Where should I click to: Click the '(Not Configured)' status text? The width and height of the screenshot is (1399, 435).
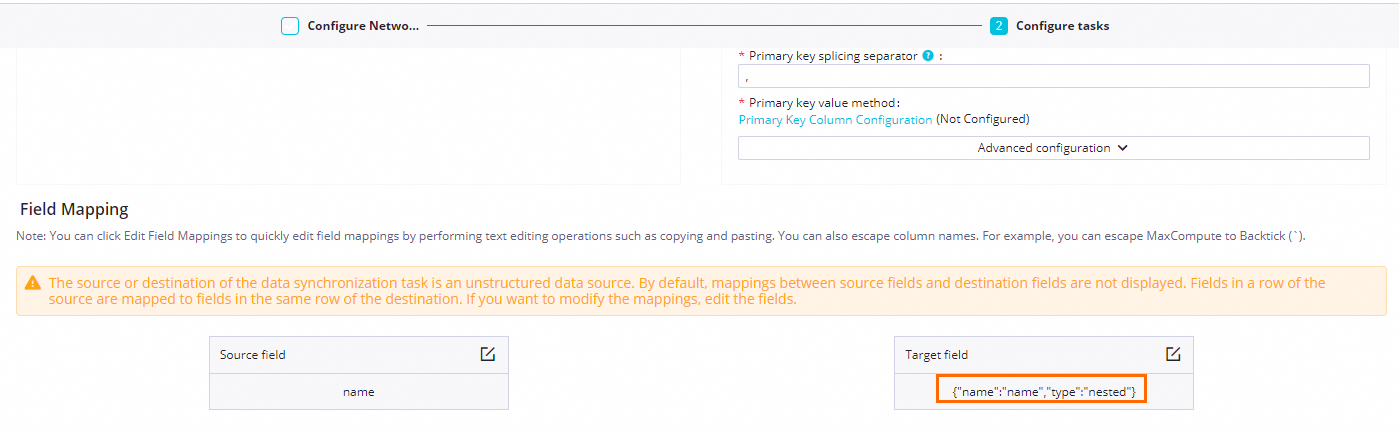point(982,119)
